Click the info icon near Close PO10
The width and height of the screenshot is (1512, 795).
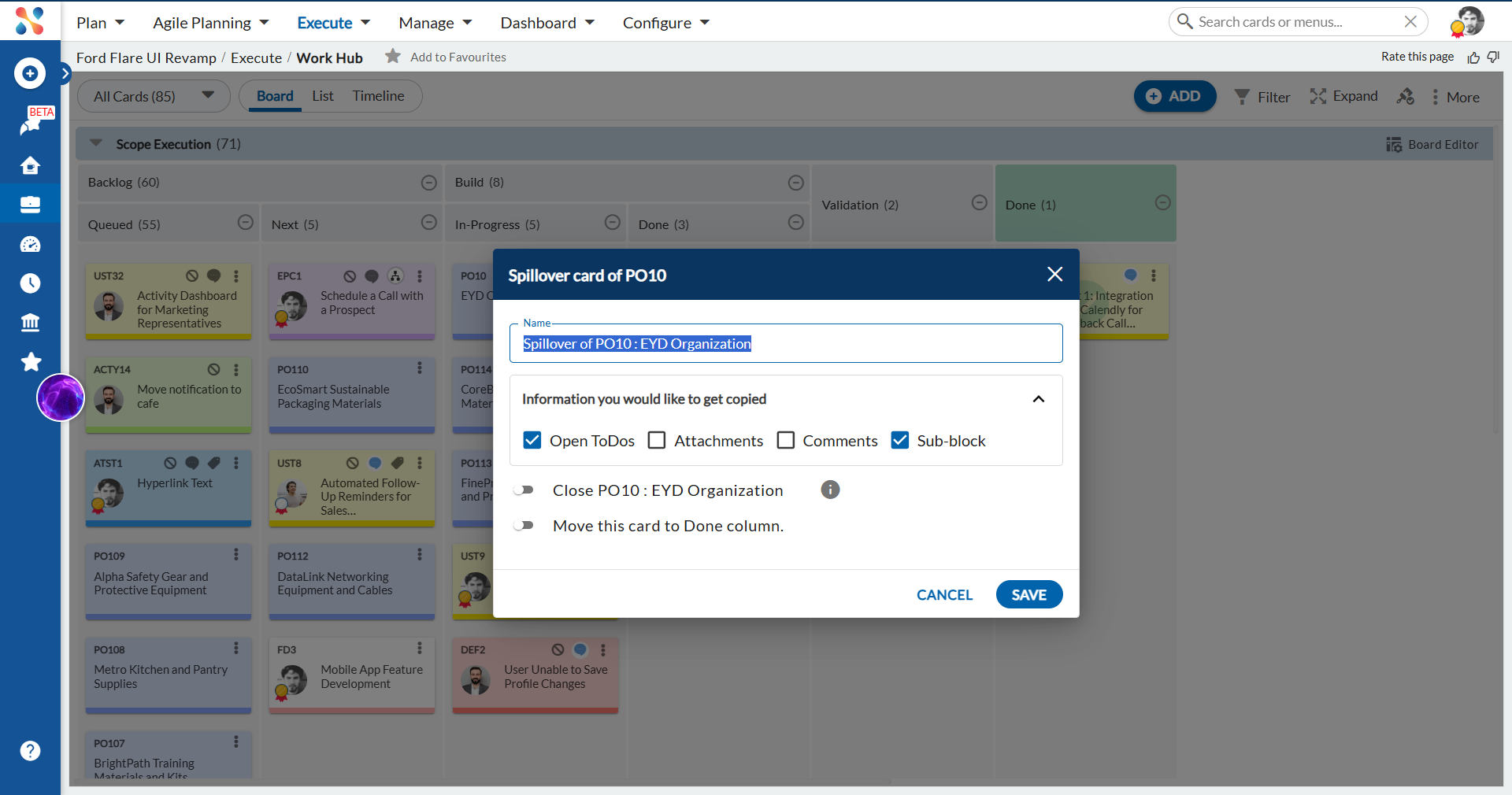tap(830, 490)
